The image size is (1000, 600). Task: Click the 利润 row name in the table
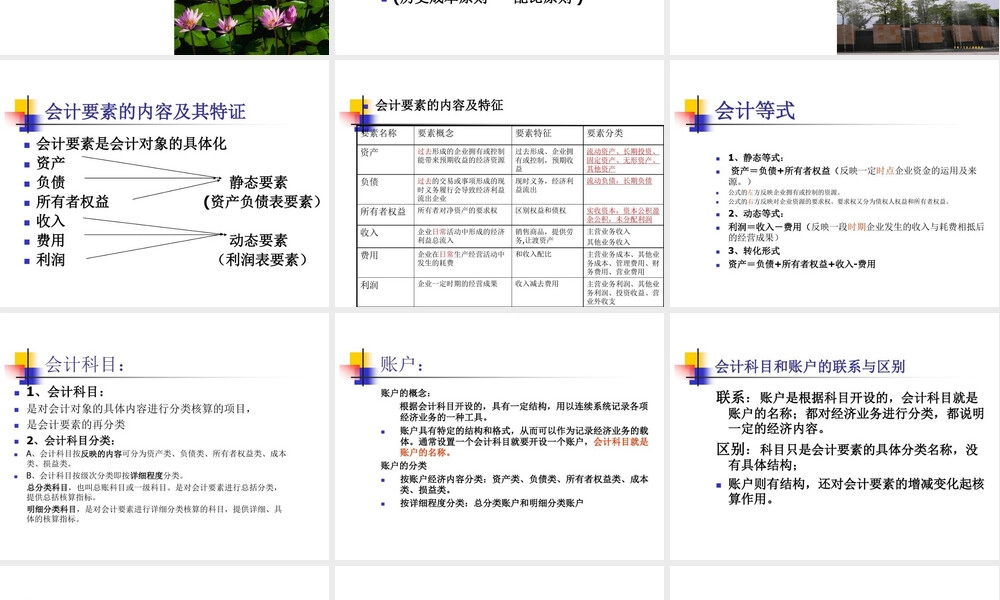point(369,285)
